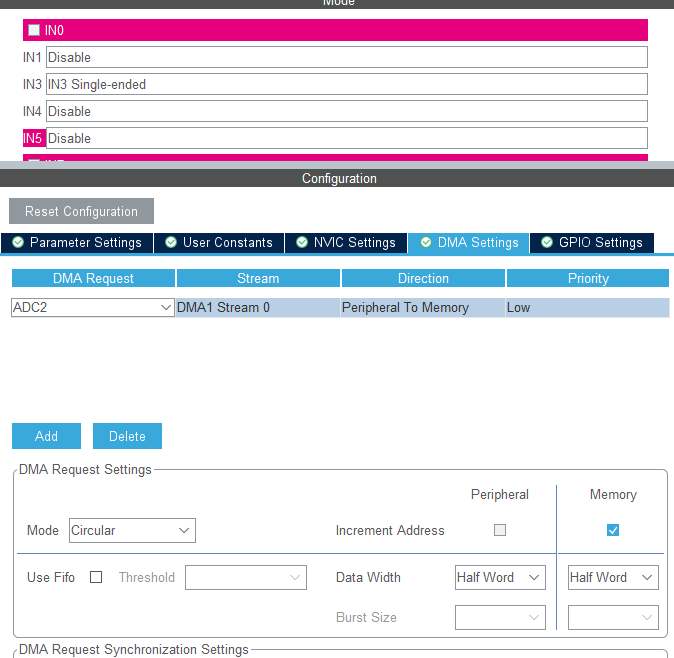This screenshot has height=658, width=674.
Task: Open the Circular mode dropdown
Action: point(132,530)
